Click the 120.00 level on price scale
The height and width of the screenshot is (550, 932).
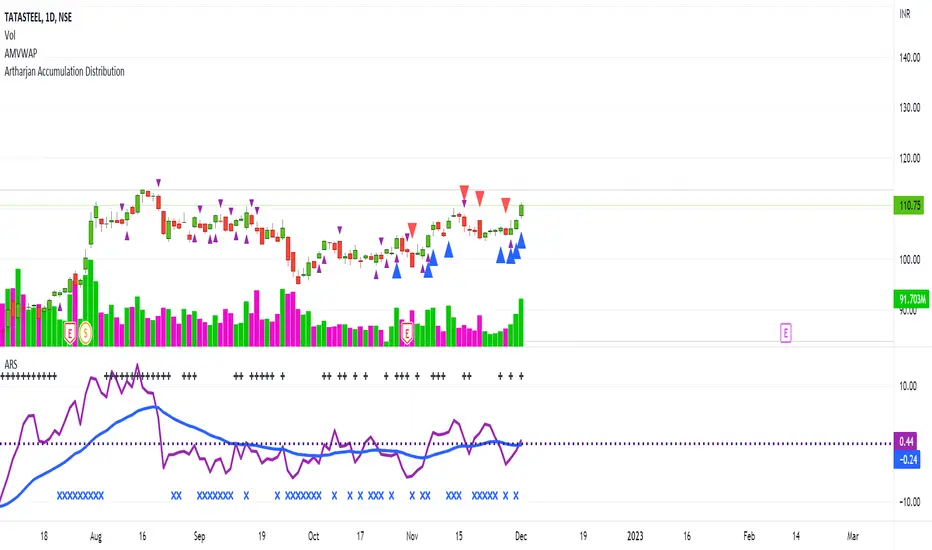tap(909, 158)
